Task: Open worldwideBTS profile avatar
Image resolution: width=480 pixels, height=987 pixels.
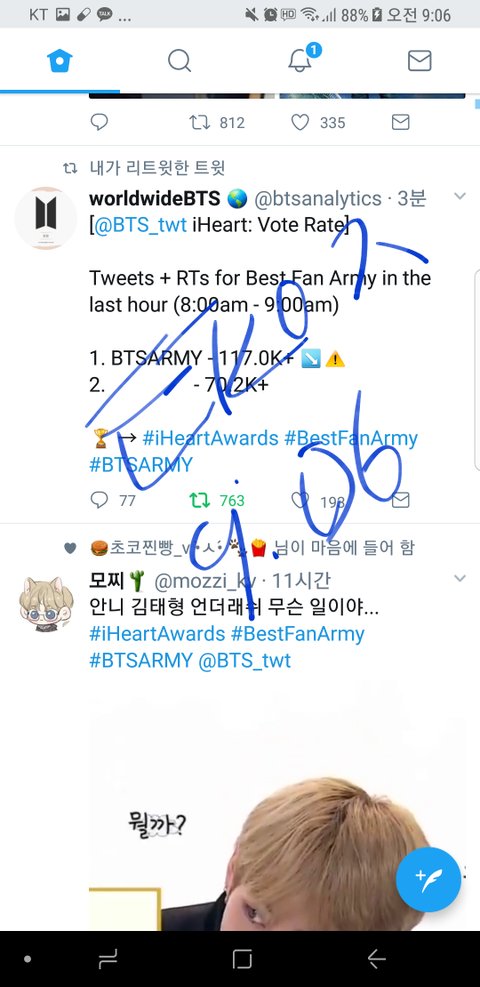Action: pos(45,218)
